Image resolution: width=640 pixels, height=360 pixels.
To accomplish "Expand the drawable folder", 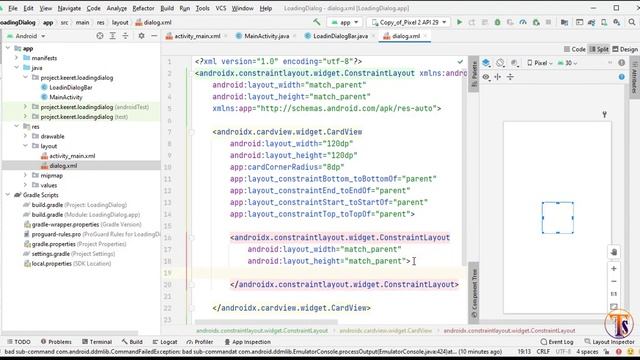I will pos(25,136).
